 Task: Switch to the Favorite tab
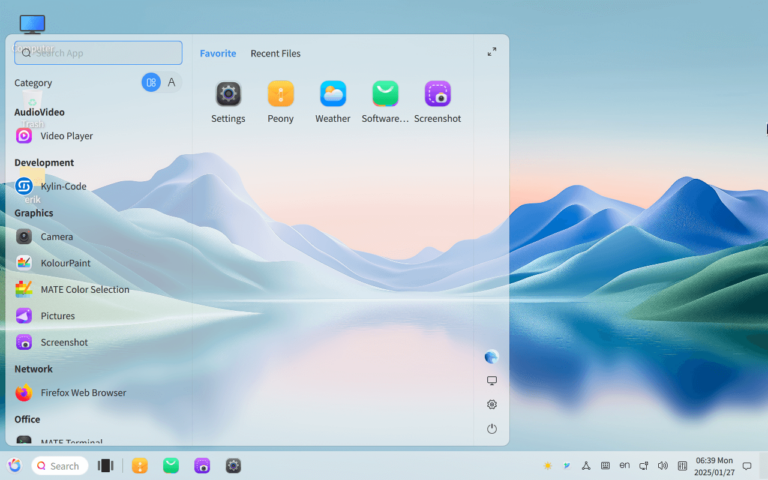pyautogui.click(x=218, y=53)
